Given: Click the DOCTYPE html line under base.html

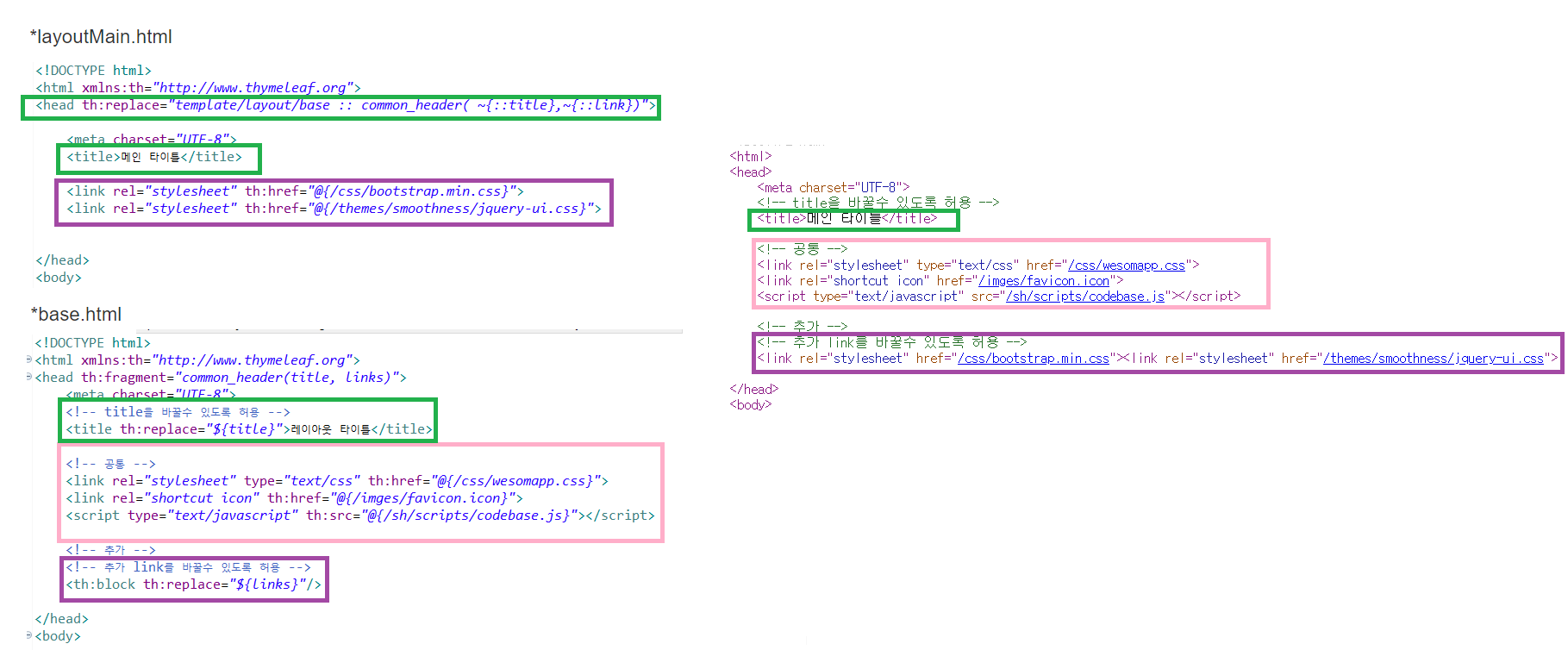Looking at the screenshot, I should click(x=92, y=343).
